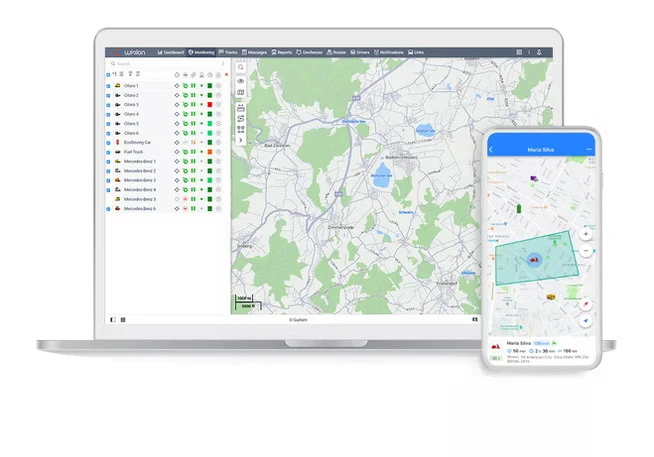
Task: Open the user account icon in the top bar
Action: pos(539,52)
